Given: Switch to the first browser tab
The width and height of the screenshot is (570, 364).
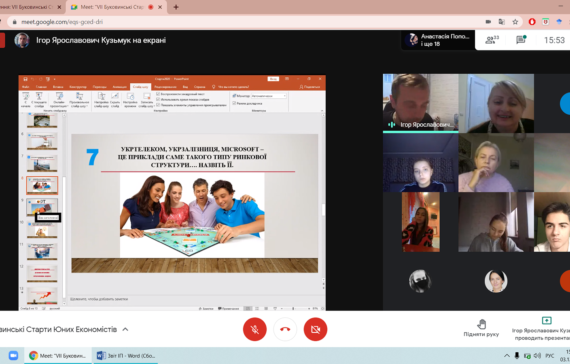Looking at the screenshot, I should (31, 7).
